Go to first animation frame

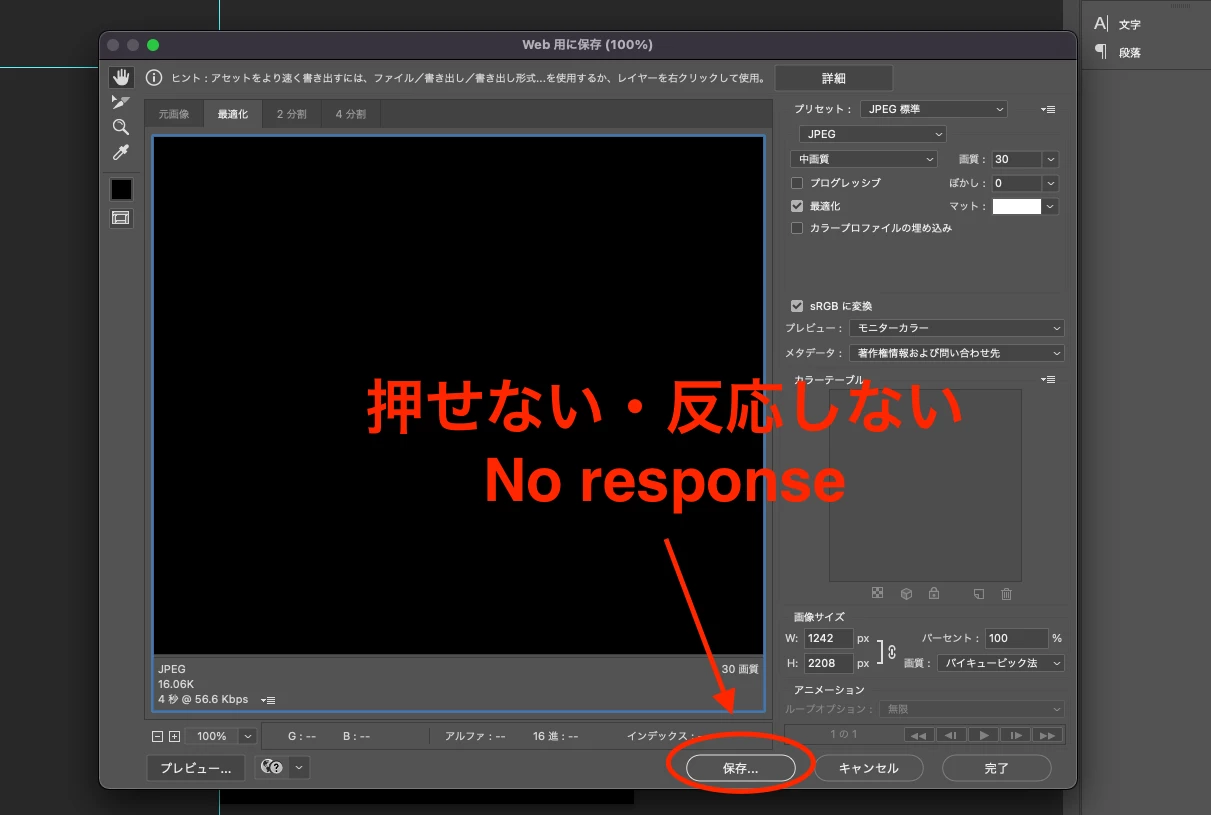[918, 735]
